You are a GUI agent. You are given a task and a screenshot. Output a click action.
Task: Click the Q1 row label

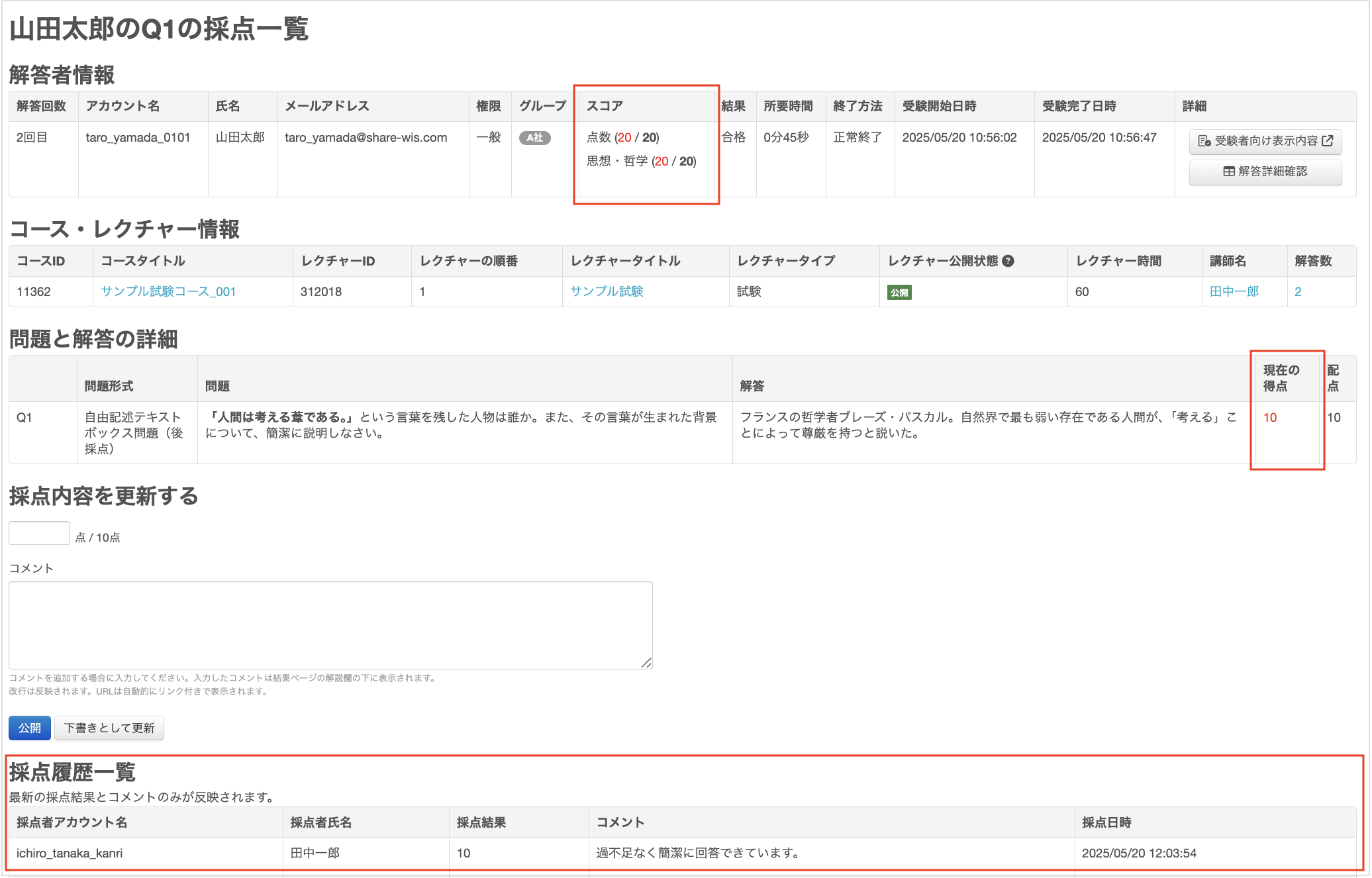[x=24, y=418]
